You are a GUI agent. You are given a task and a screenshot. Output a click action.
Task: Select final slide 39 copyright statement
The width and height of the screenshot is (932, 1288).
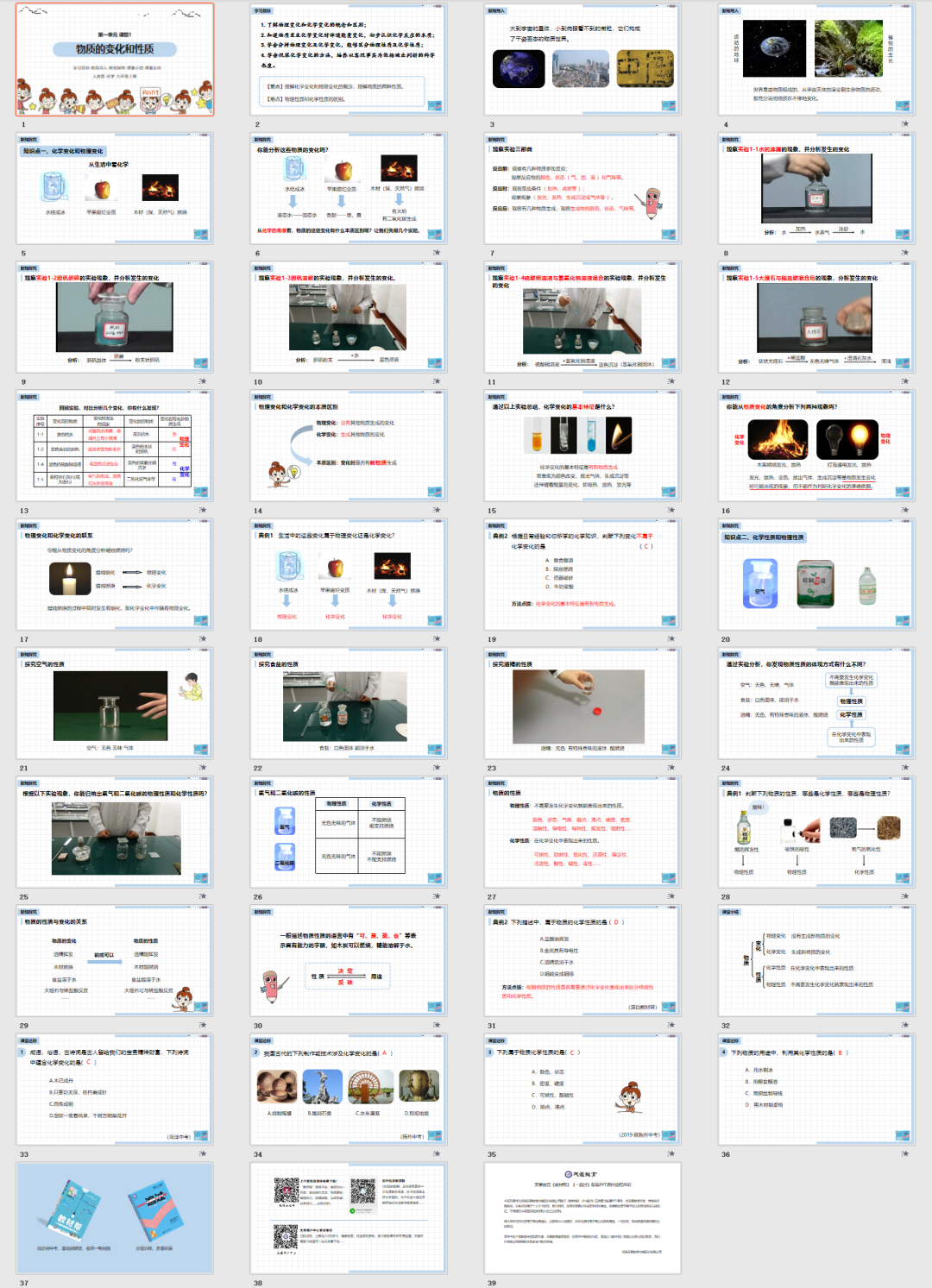point(582,1217)
